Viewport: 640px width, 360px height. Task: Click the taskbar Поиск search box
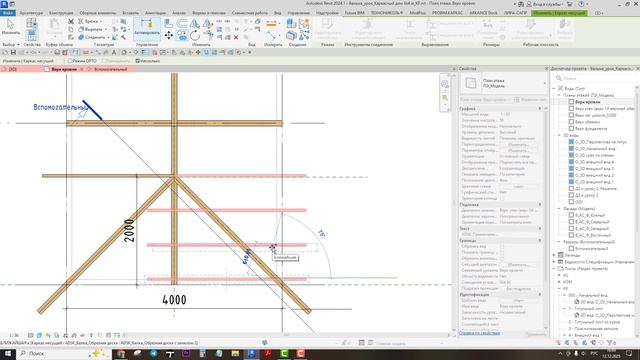[63, 353]
